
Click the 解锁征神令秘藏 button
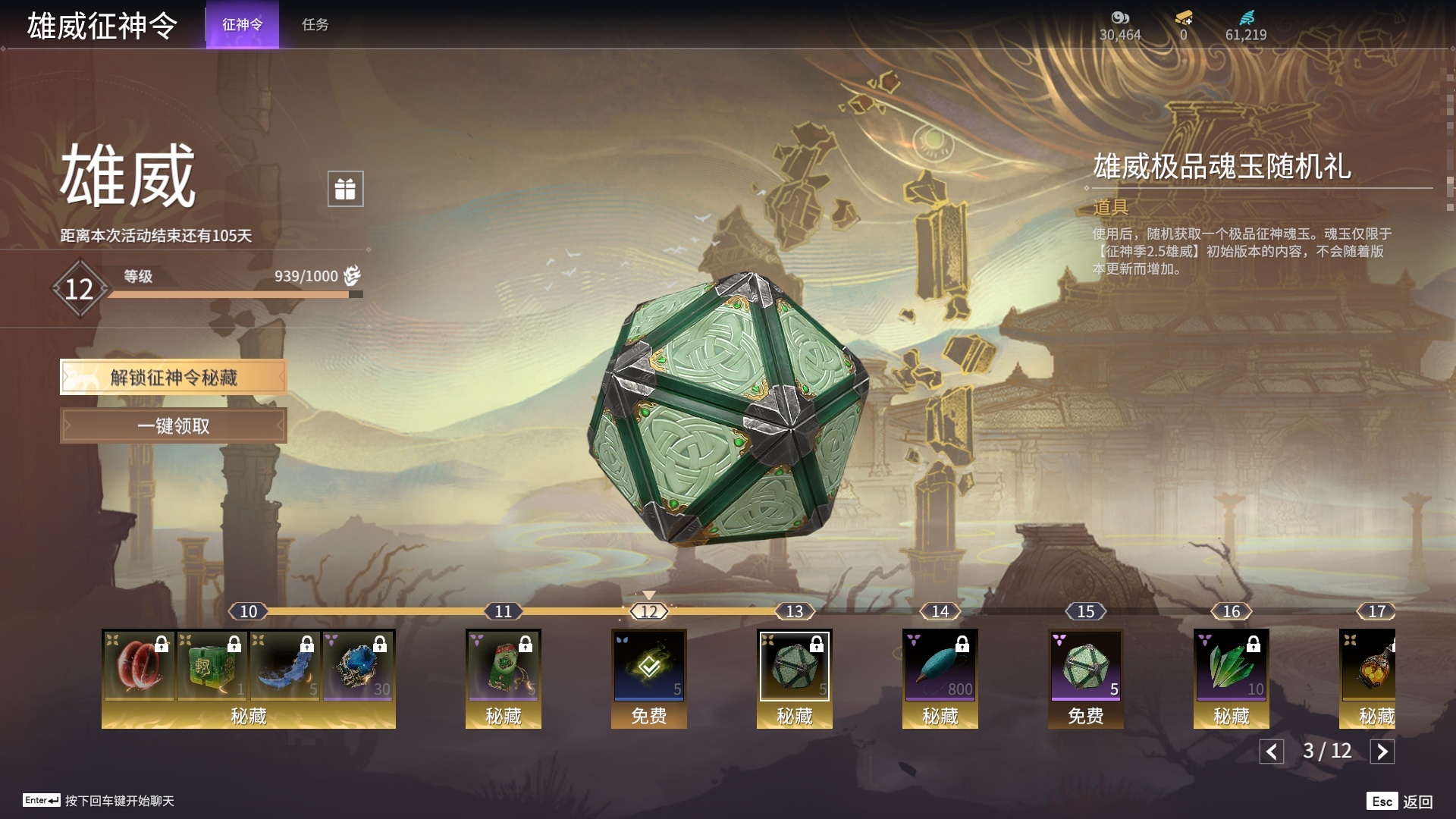(x=174, y=377)
